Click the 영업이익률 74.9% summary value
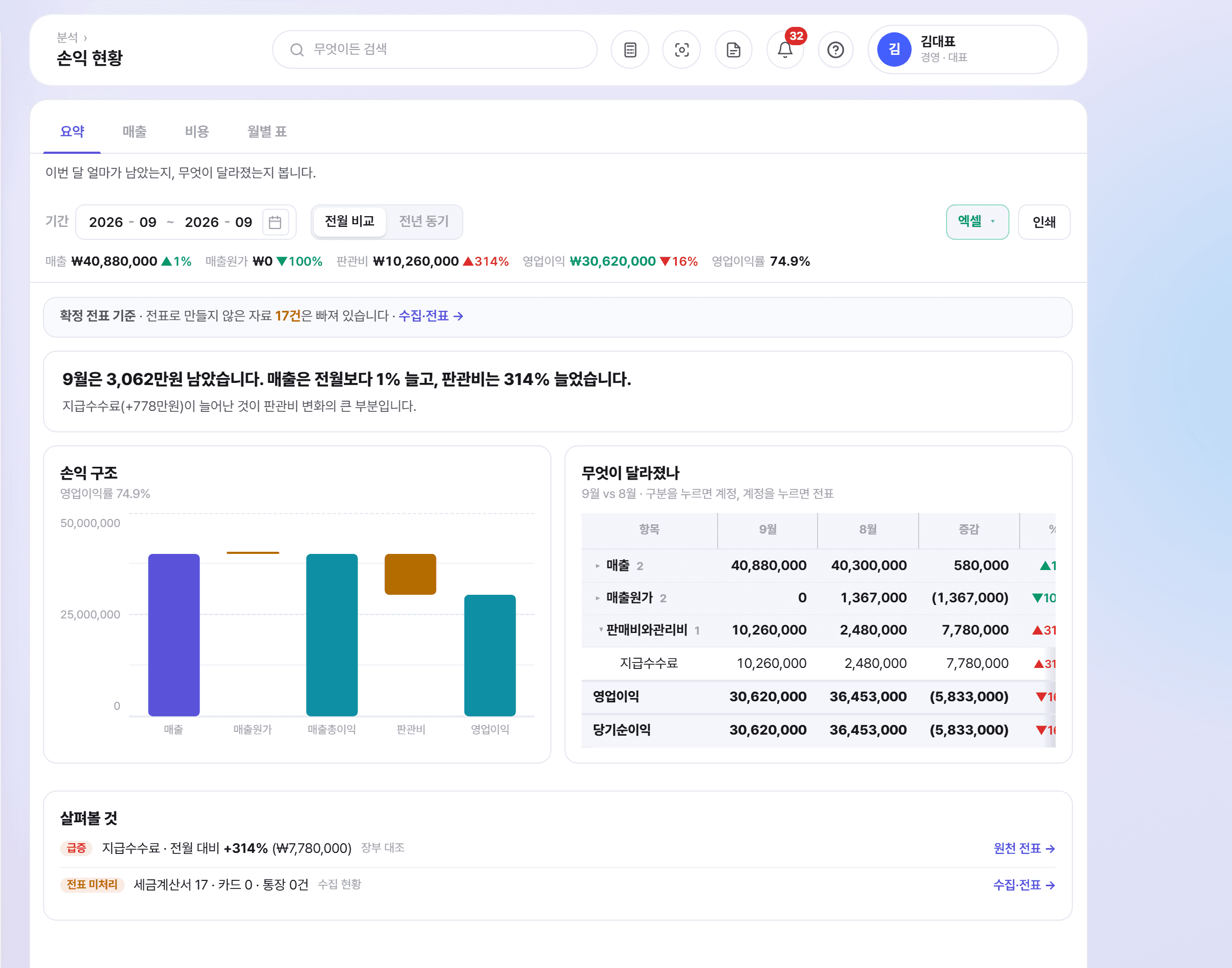 click(x=790, y=262)
